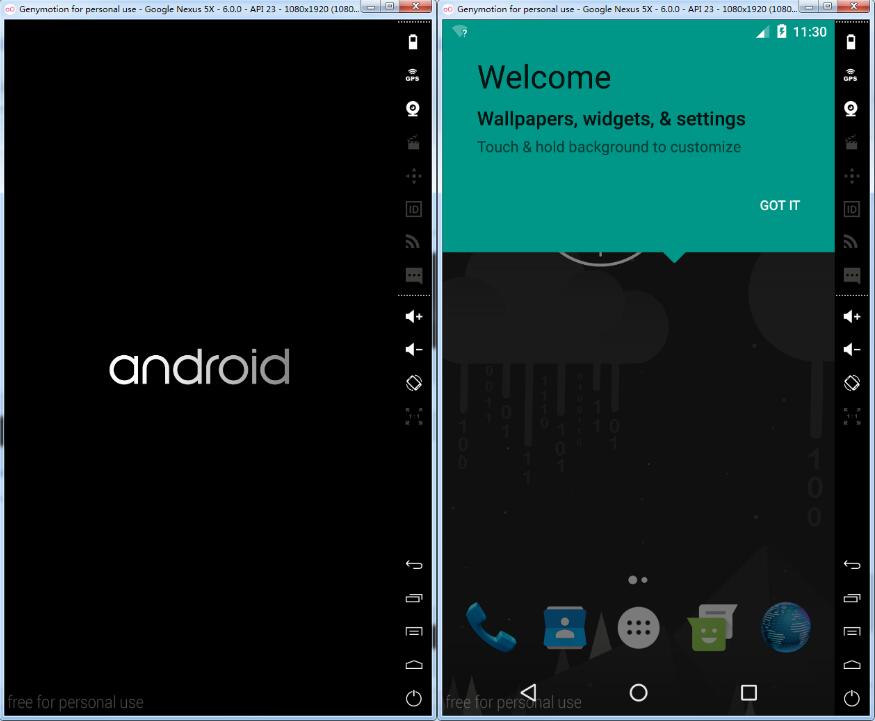This screenshot has width=875, height=721.
Task: Open the camera widget in the right emulator sidebar
Action: [851, 108]
